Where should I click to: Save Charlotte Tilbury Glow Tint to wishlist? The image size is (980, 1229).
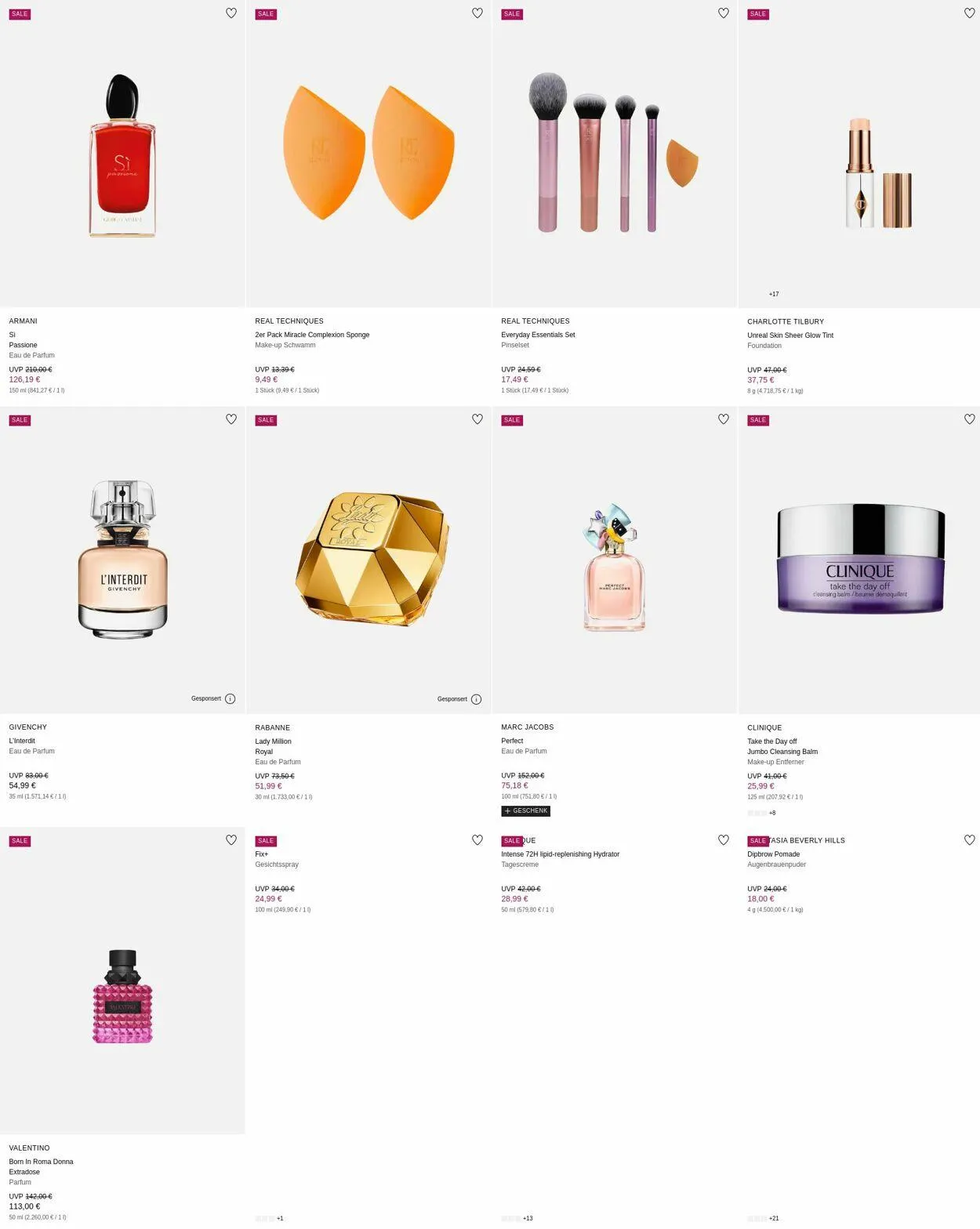coord(970,13)
